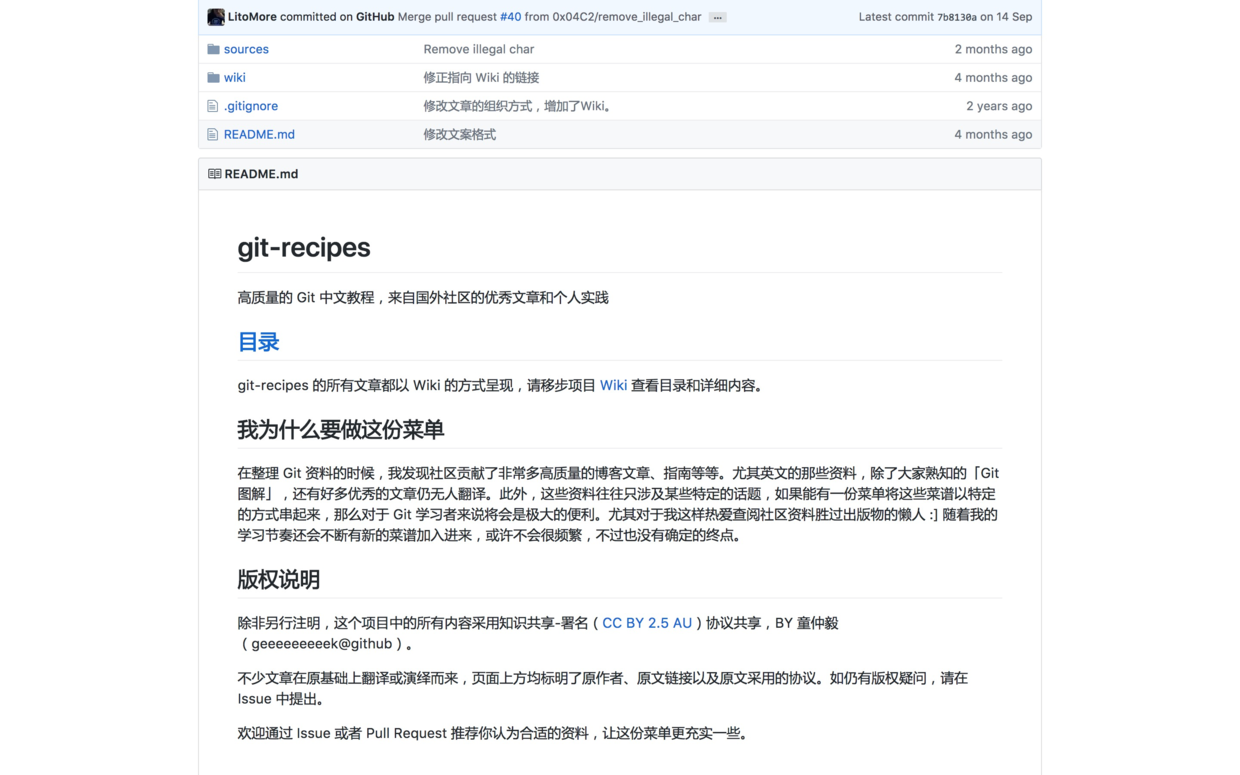Open the sources directory

(246, 49)
